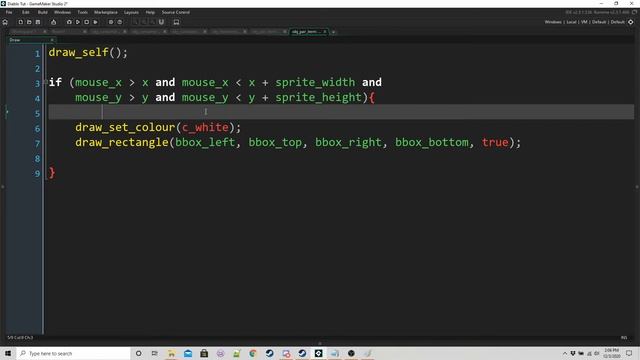Create a new project using toolbar icon
The width and height of the screenshot is (640, 360).
21,22
